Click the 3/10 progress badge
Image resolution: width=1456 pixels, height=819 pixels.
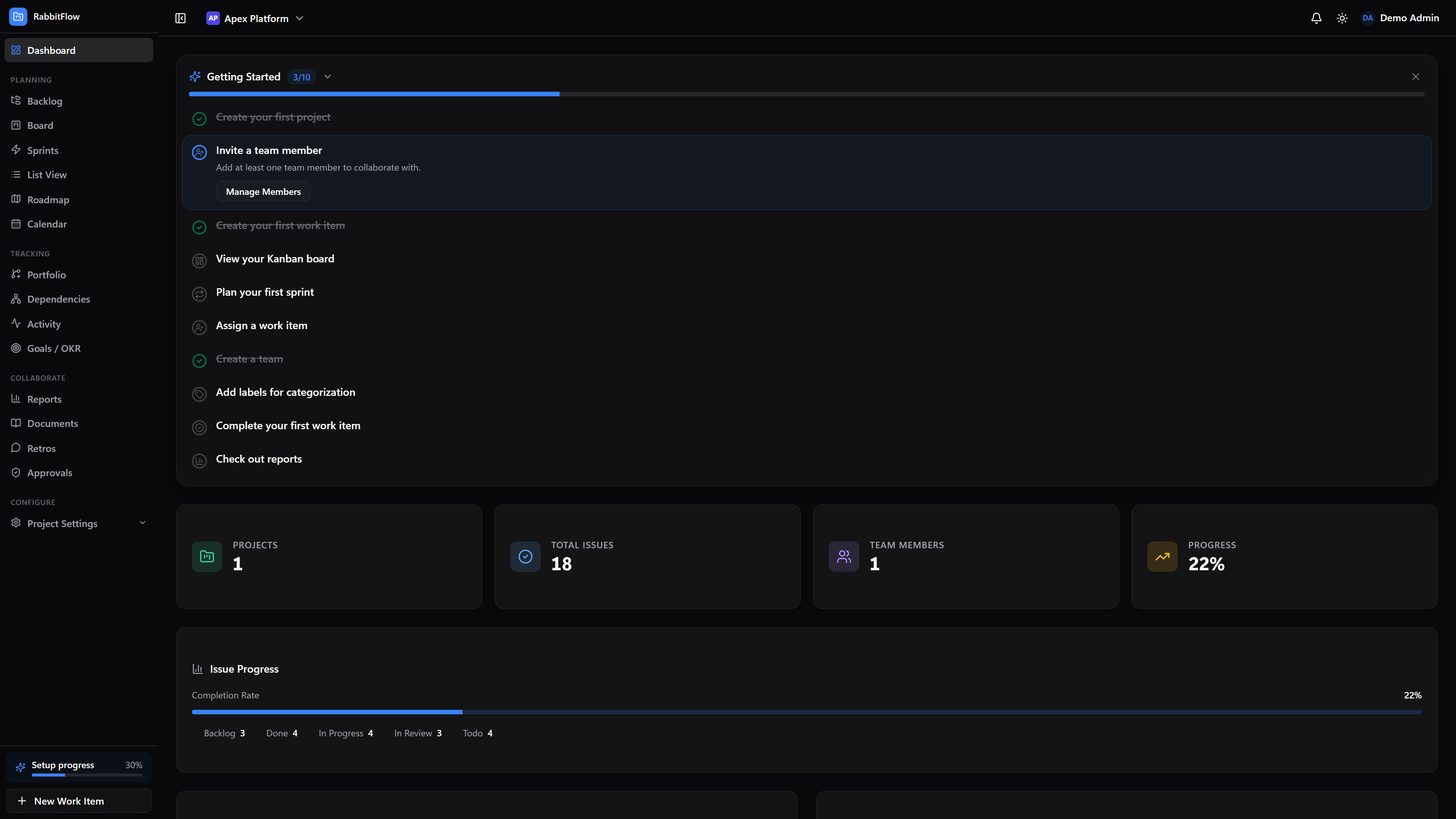tap(301, 77)
